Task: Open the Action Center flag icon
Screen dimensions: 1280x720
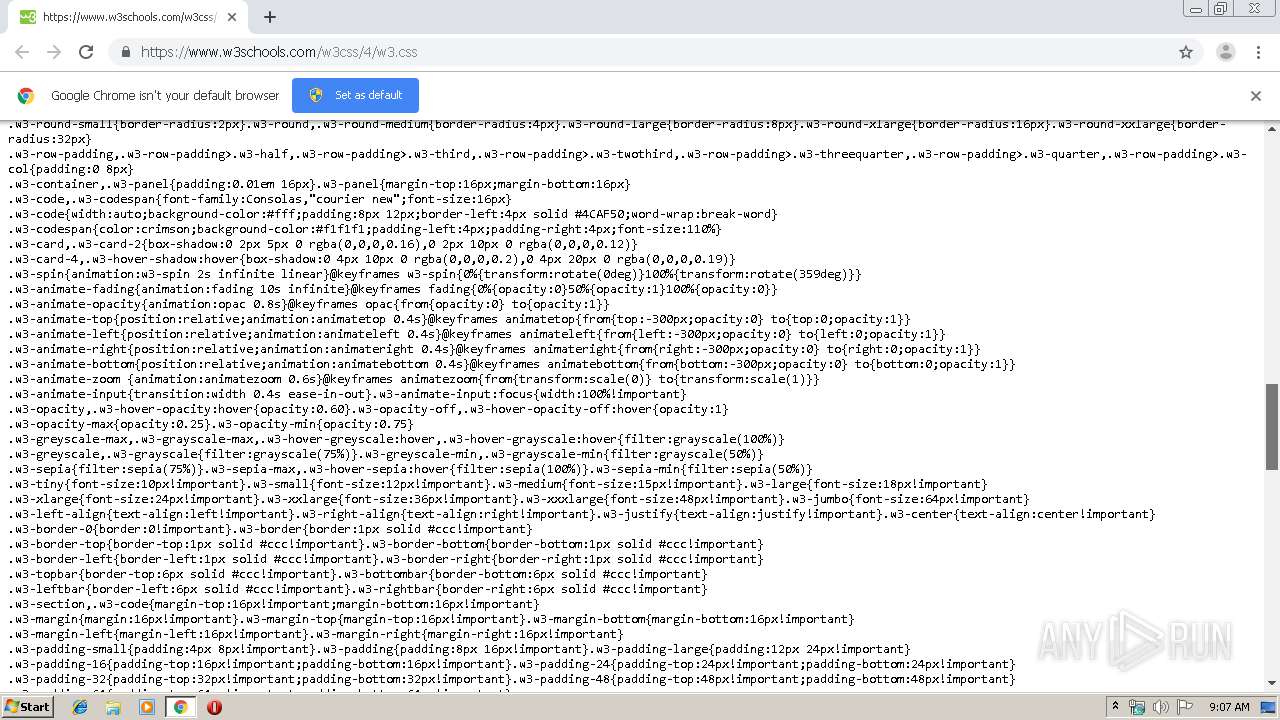Action: (1185, 707)
